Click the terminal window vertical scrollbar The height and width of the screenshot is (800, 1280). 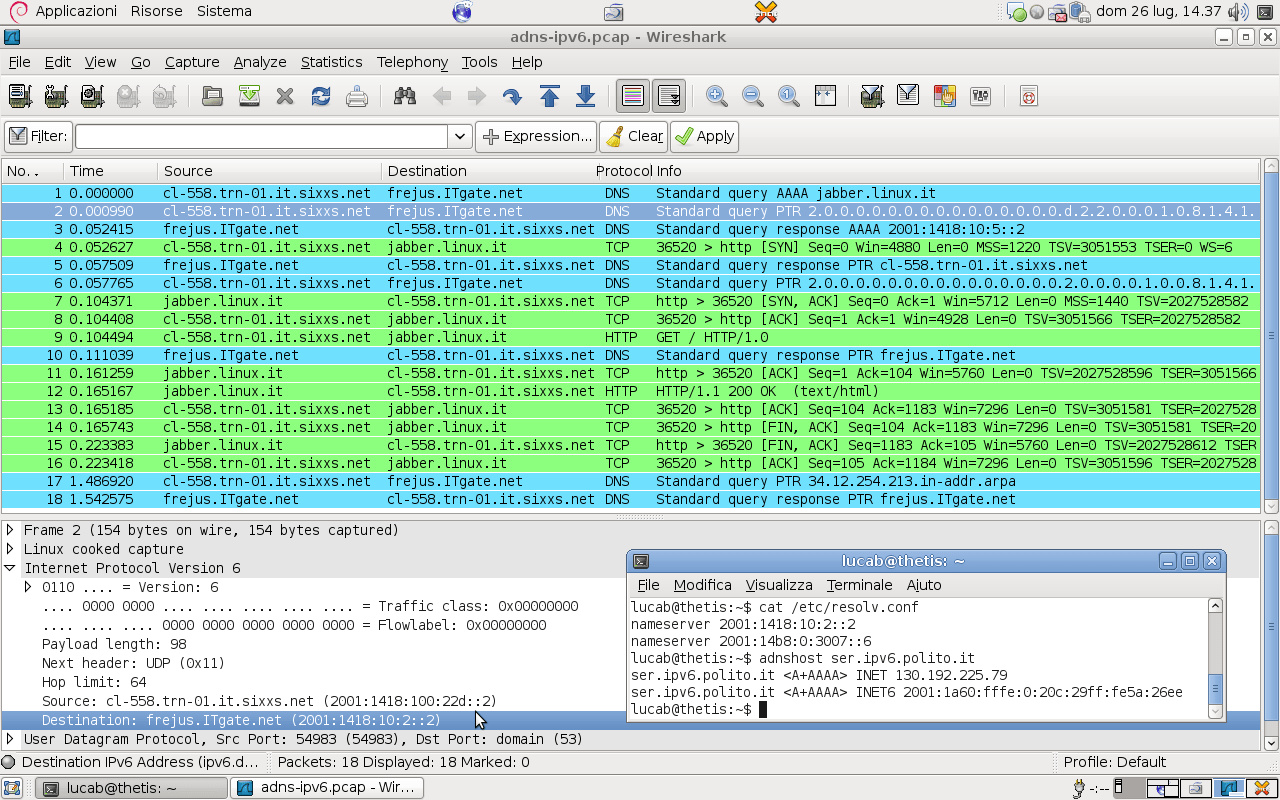tap(1216, 658)
